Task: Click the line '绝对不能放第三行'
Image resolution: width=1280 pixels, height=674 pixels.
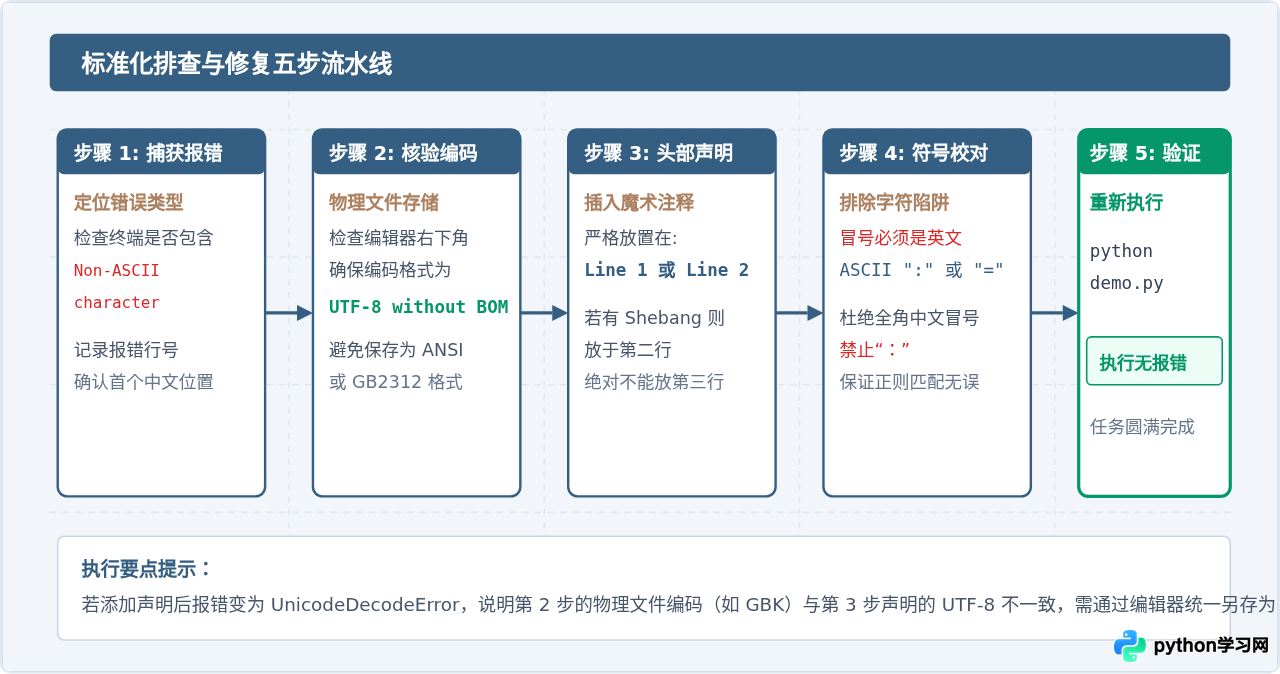Action: 654,382
